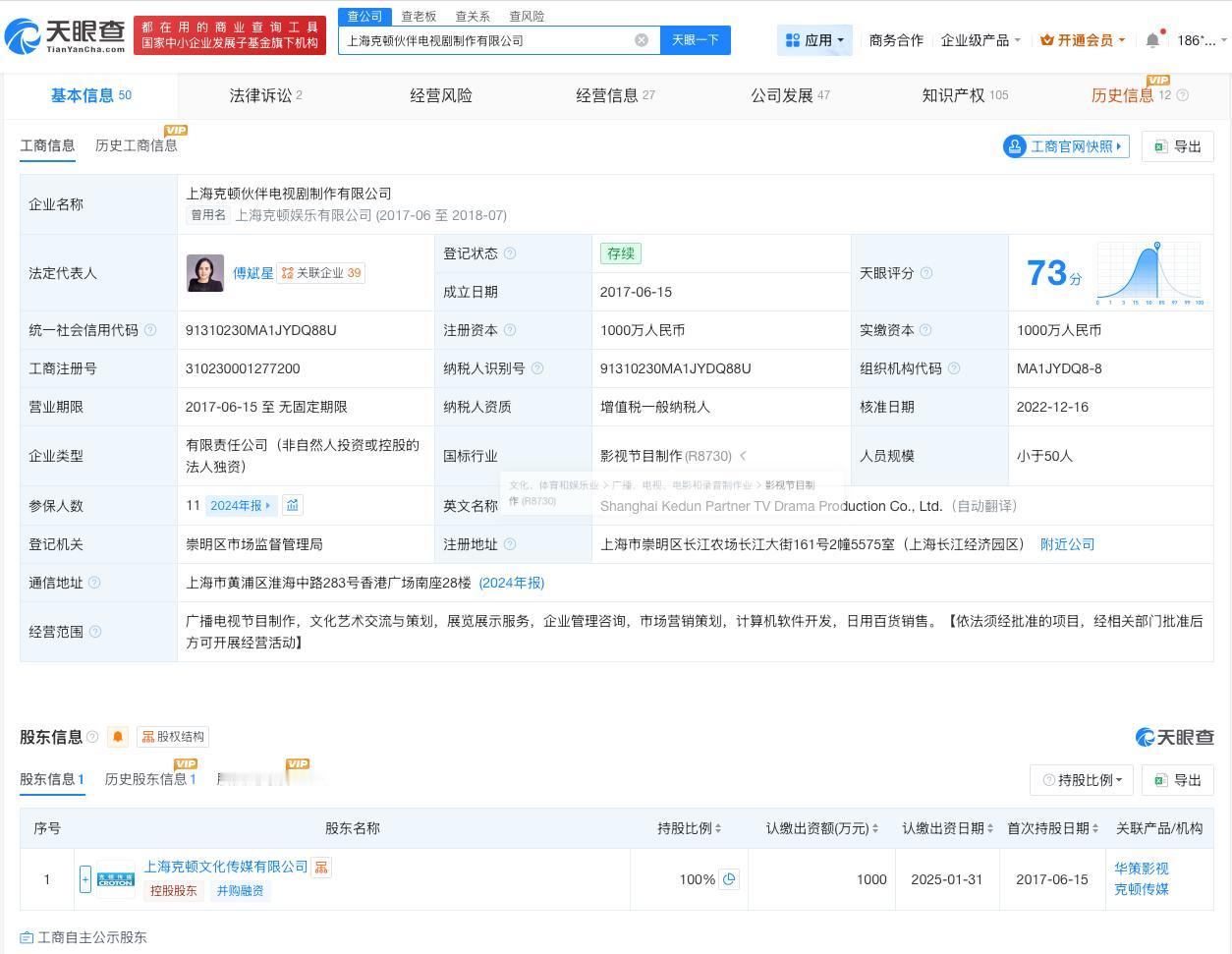Open the 2024年报 insured count dropdown
The image size is (1232, 954).
point(241,505)
